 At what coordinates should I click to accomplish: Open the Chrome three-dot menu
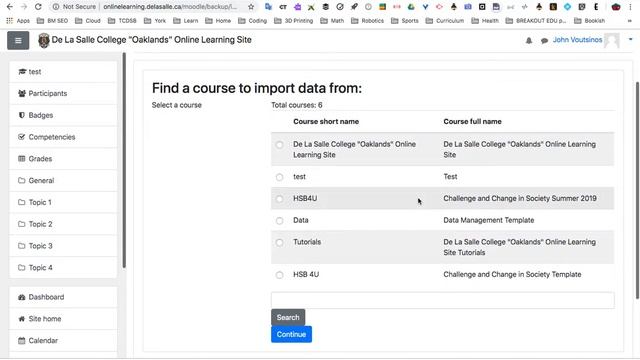click(630, 7)
